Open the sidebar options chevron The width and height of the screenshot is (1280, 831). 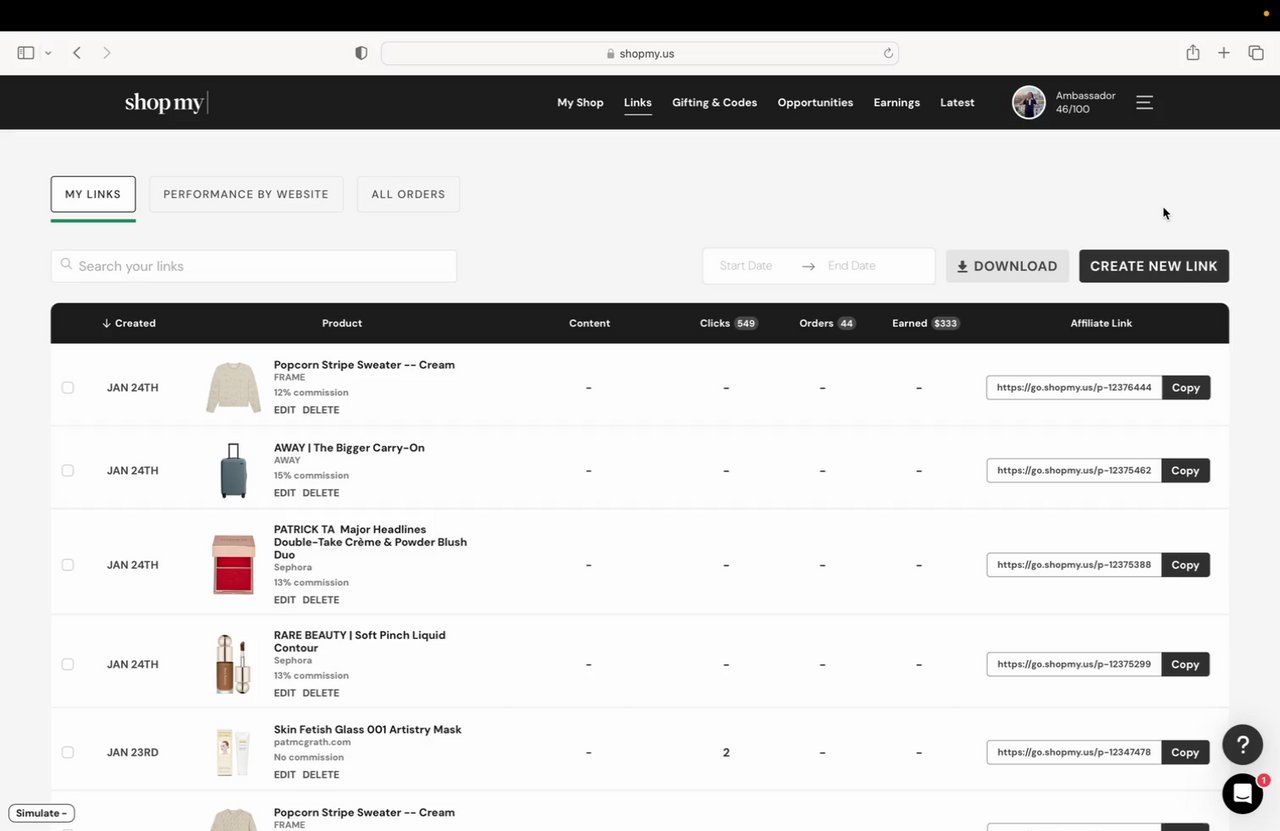[x=48, y=53]
